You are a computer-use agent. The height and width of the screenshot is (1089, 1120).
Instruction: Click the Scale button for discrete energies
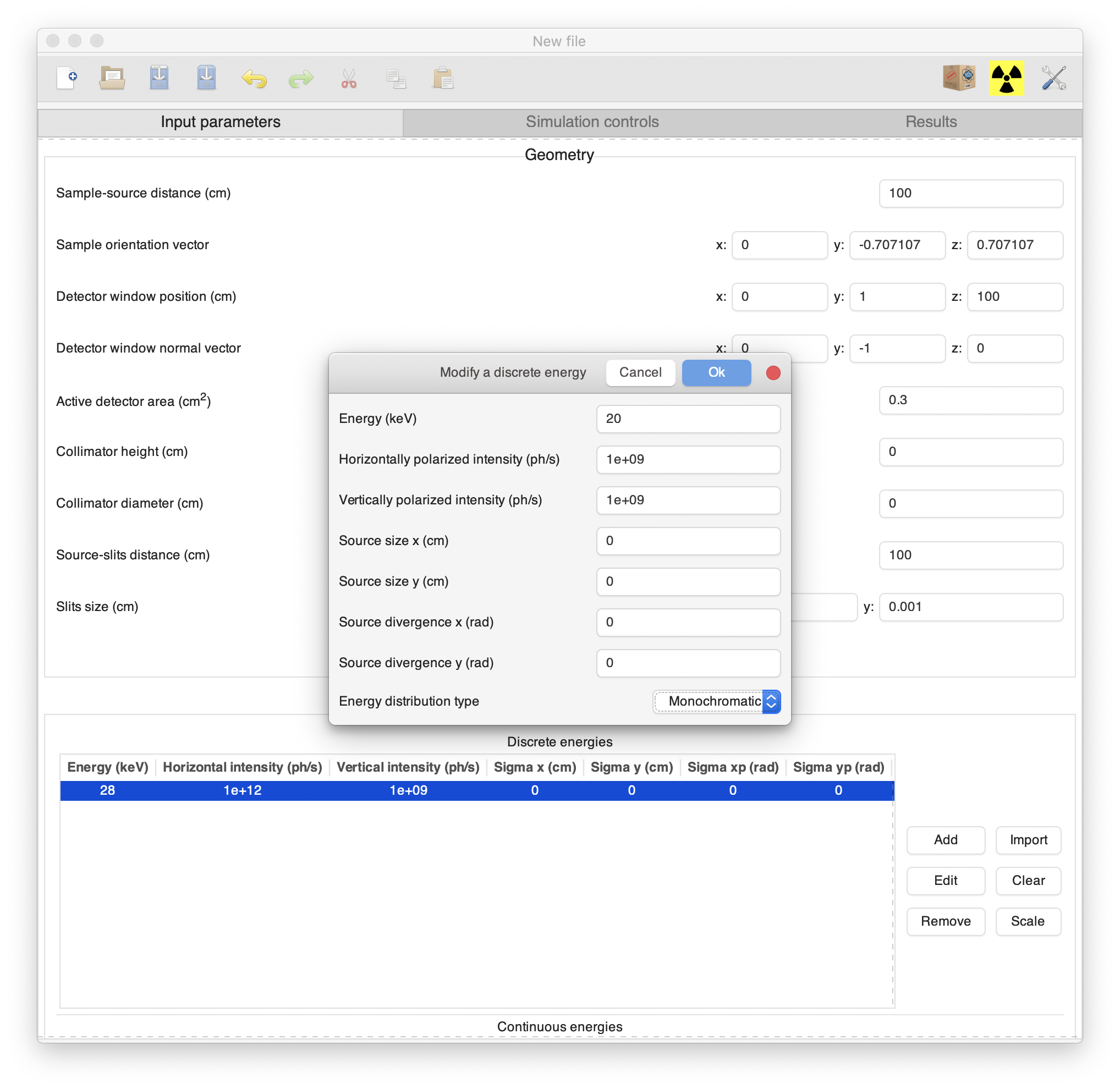pos(1029,921)
